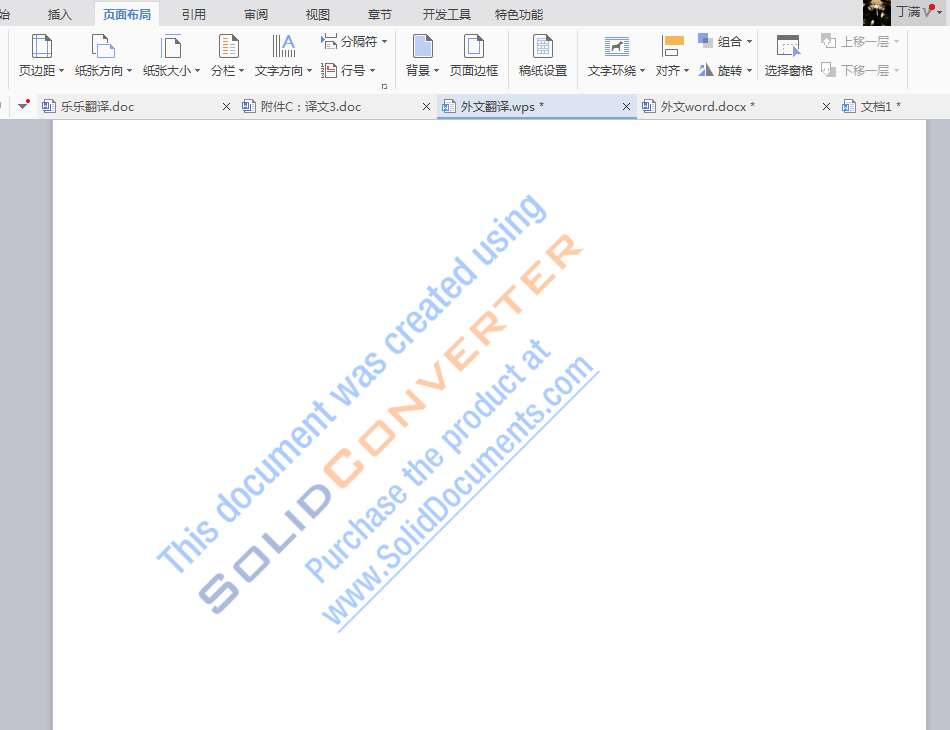Close the 乐乐翻译.doc tab
This screenshot has height=730, width=950.
coord(226,107)
